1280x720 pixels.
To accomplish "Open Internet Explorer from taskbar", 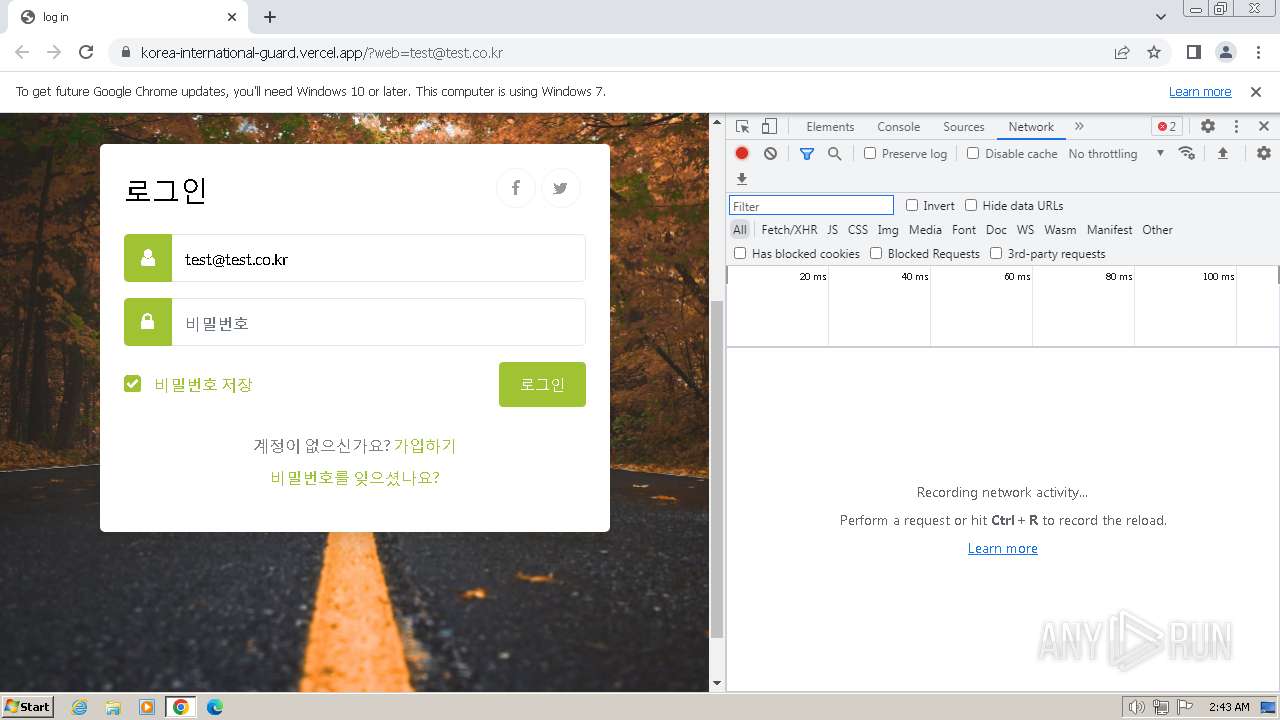I will click(x=79, y=707).
